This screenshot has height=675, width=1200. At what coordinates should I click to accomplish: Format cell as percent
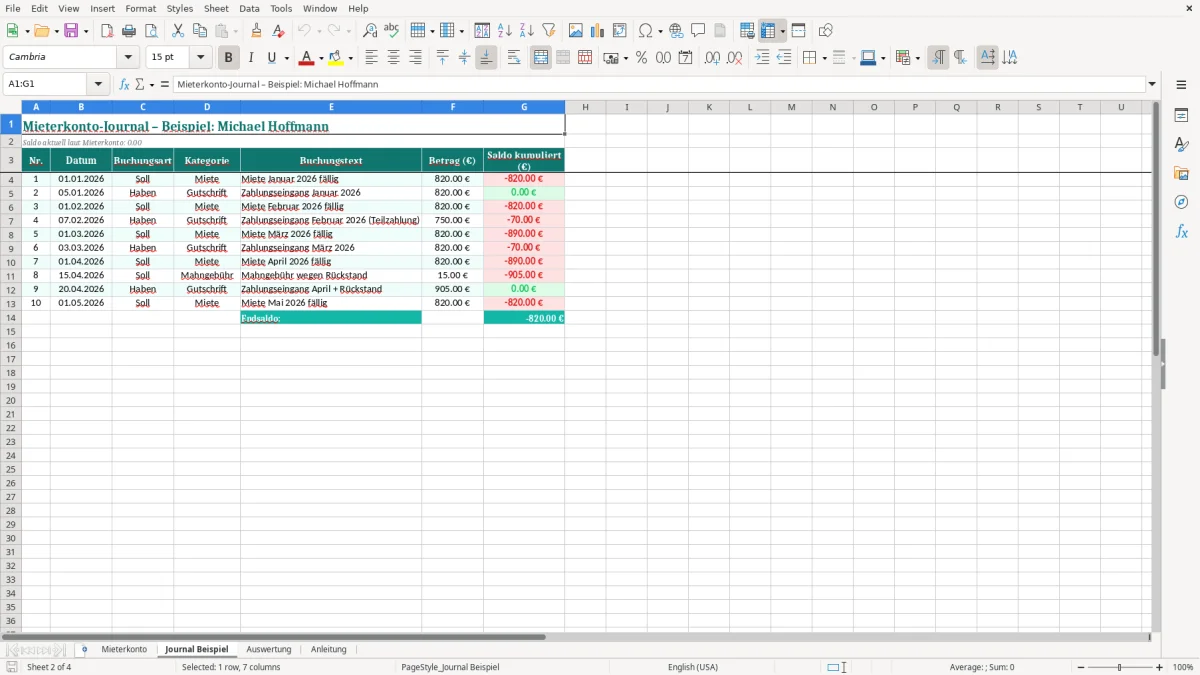pyautogui.click(x=641, y=58)
